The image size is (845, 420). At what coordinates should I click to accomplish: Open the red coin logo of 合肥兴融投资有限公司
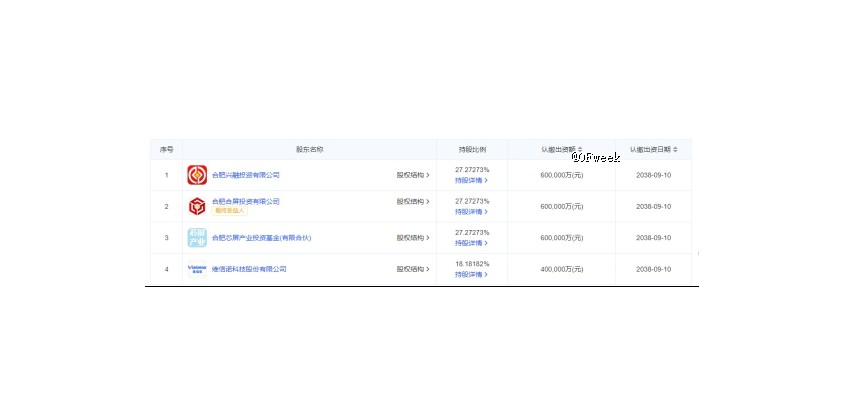(197, 175)
